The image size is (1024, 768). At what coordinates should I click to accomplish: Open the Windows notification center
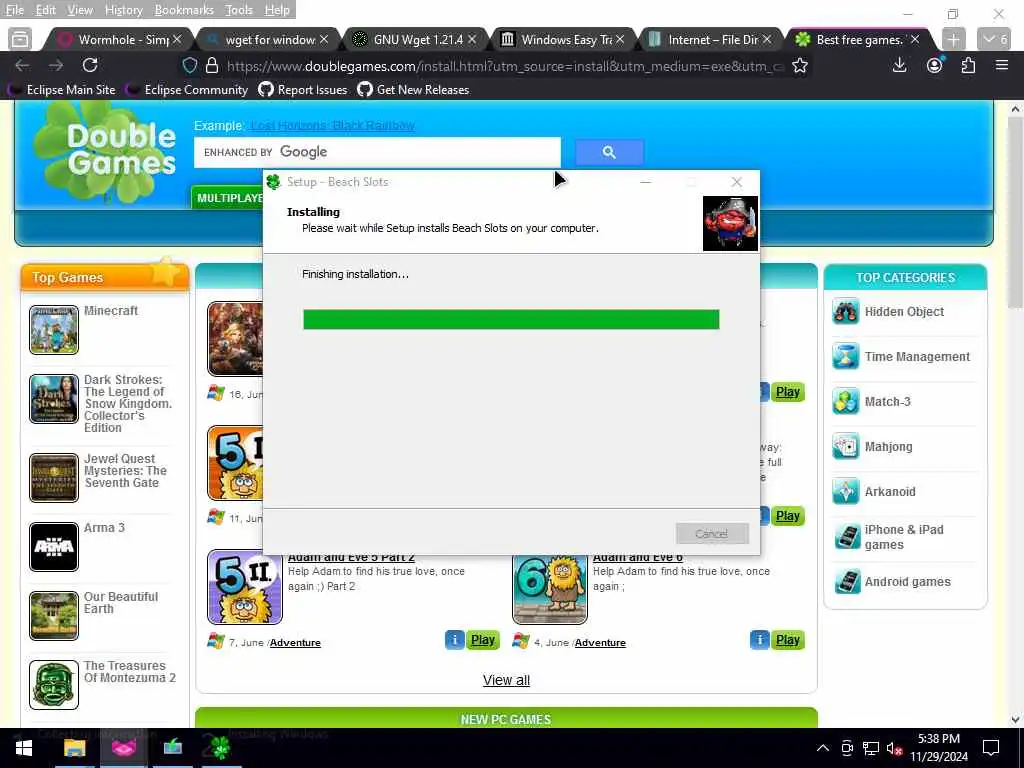[x=991, y=748]
